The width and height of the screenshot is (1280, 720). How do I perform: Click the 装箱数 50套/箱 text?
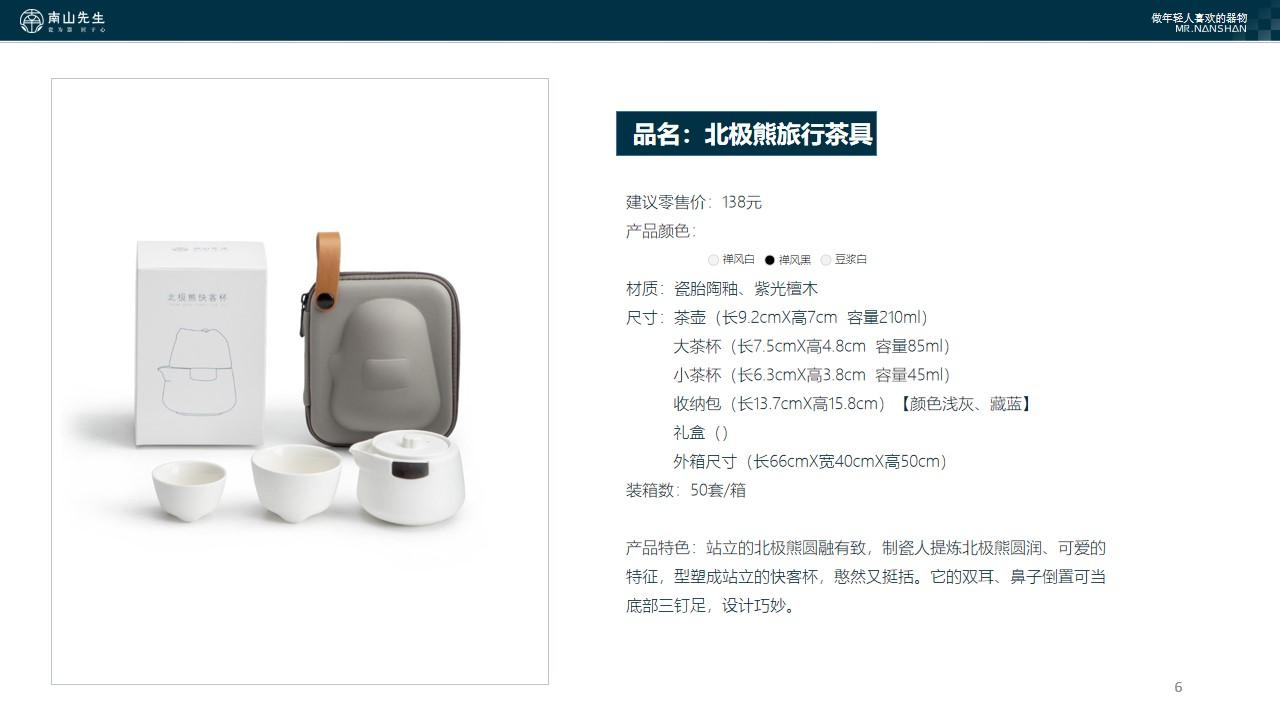click(686, 491)
